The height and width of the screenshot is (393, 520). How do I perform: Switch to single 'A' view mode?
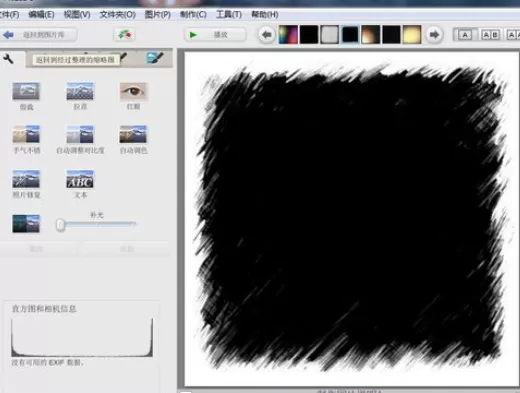tap(465, 35)
